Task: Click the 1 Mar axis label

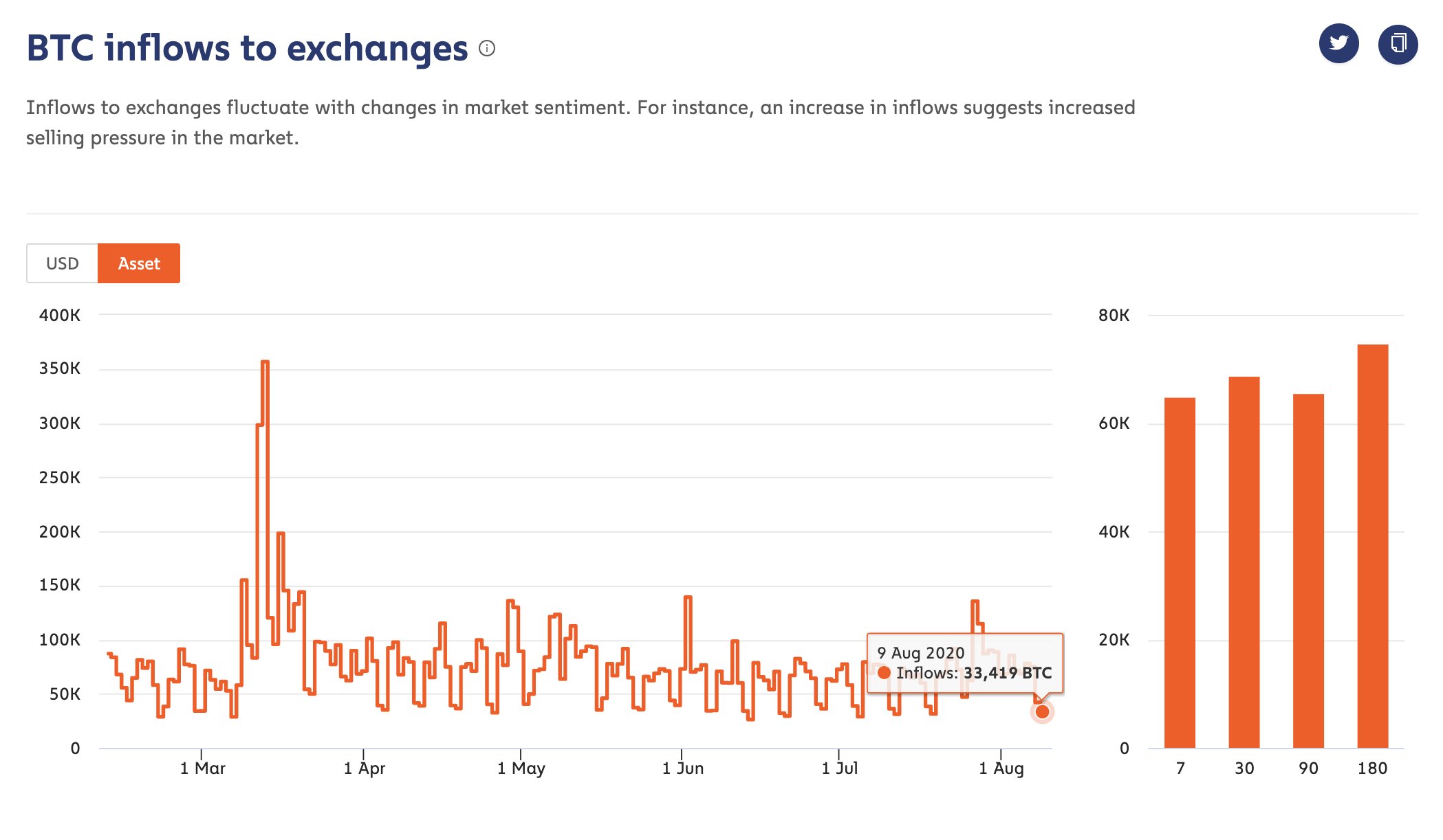Action: [203, 768]
